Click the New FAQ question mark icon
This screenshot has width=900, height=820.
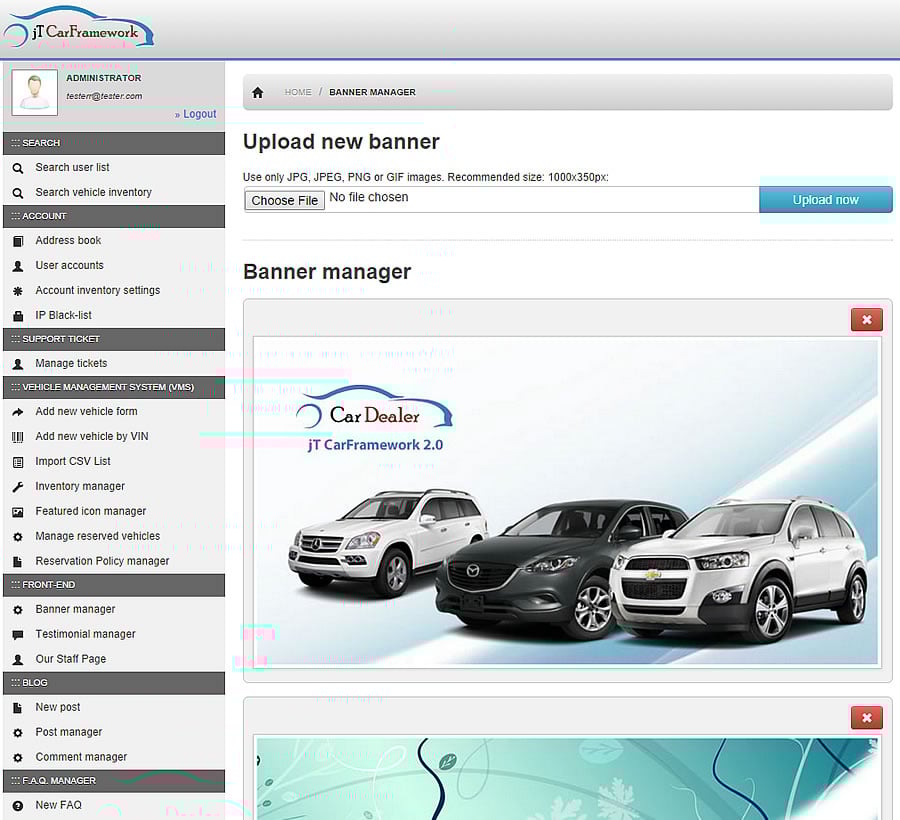click(18, 806)
